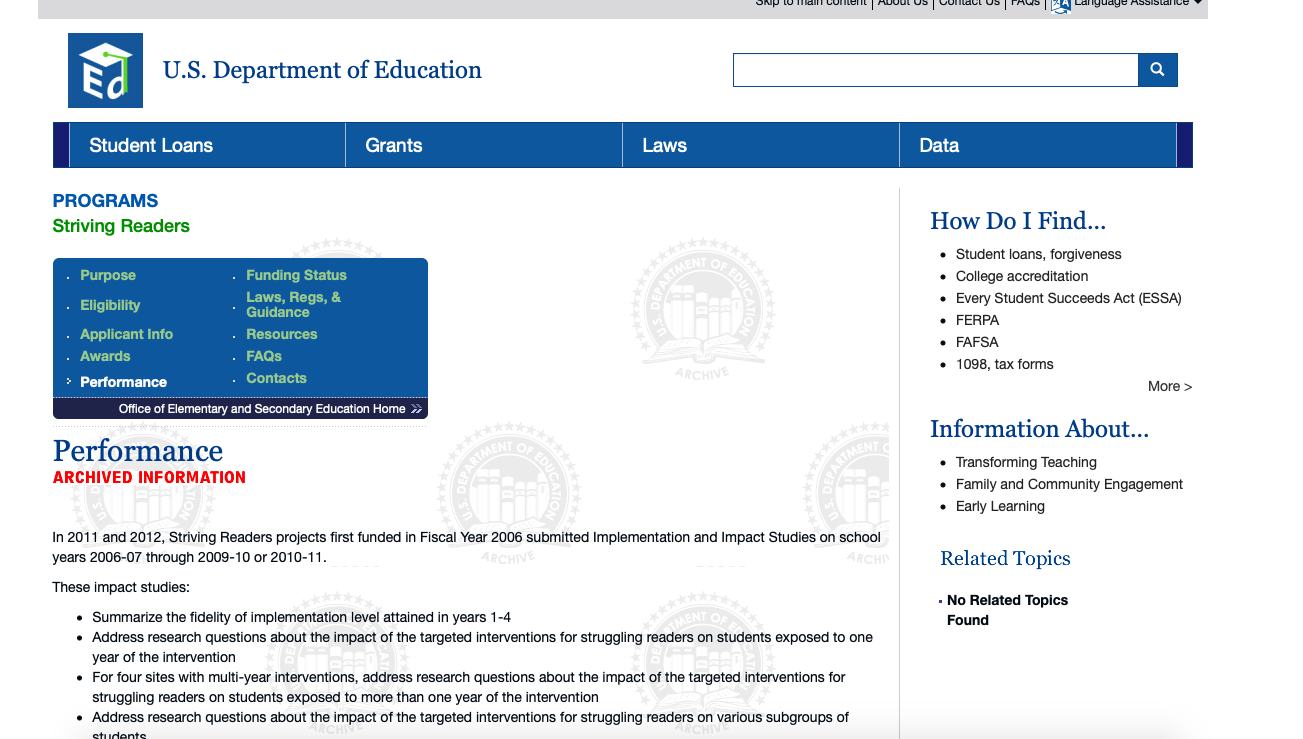
Task: Open Family and Community Engagement link
Action: coord(1069,484)
